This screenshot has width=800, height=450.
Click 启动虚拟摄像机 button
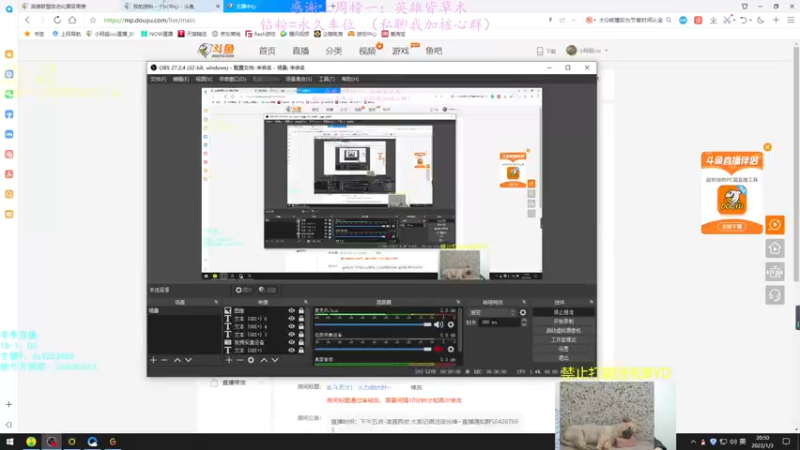(x=563, y=331)
